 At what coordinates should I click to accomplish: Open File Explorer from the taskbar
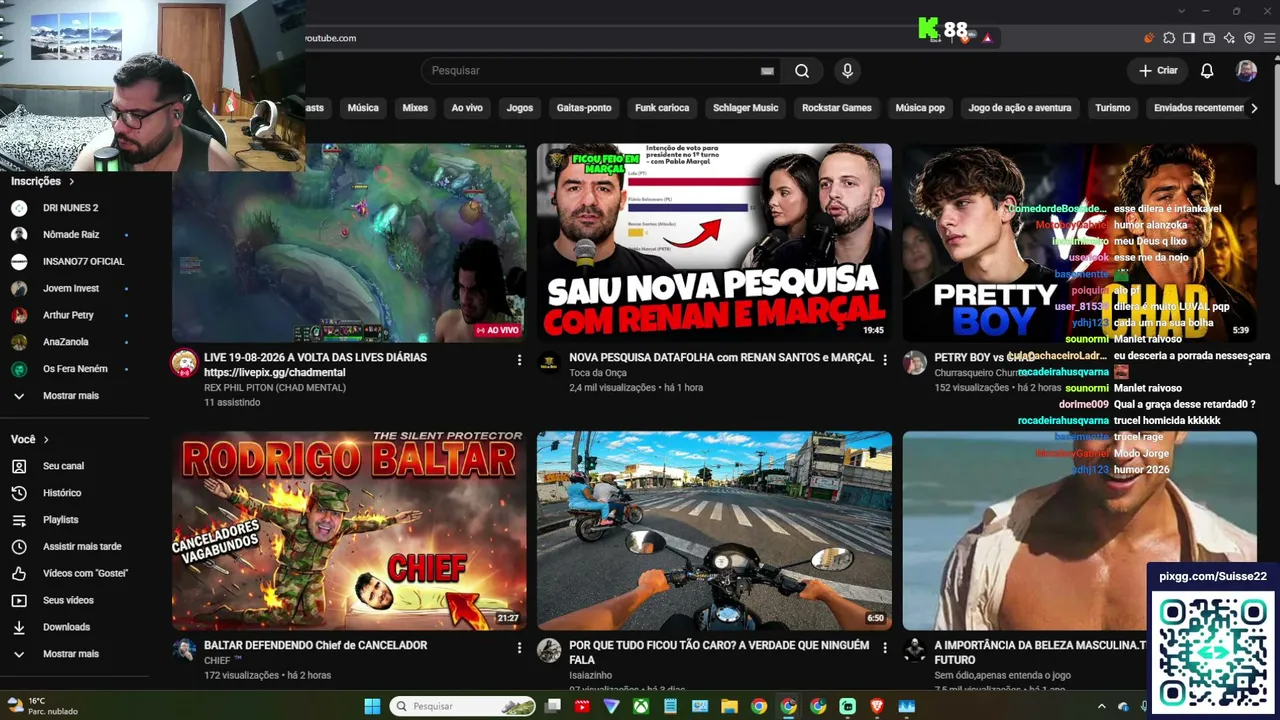pos(729,706)
